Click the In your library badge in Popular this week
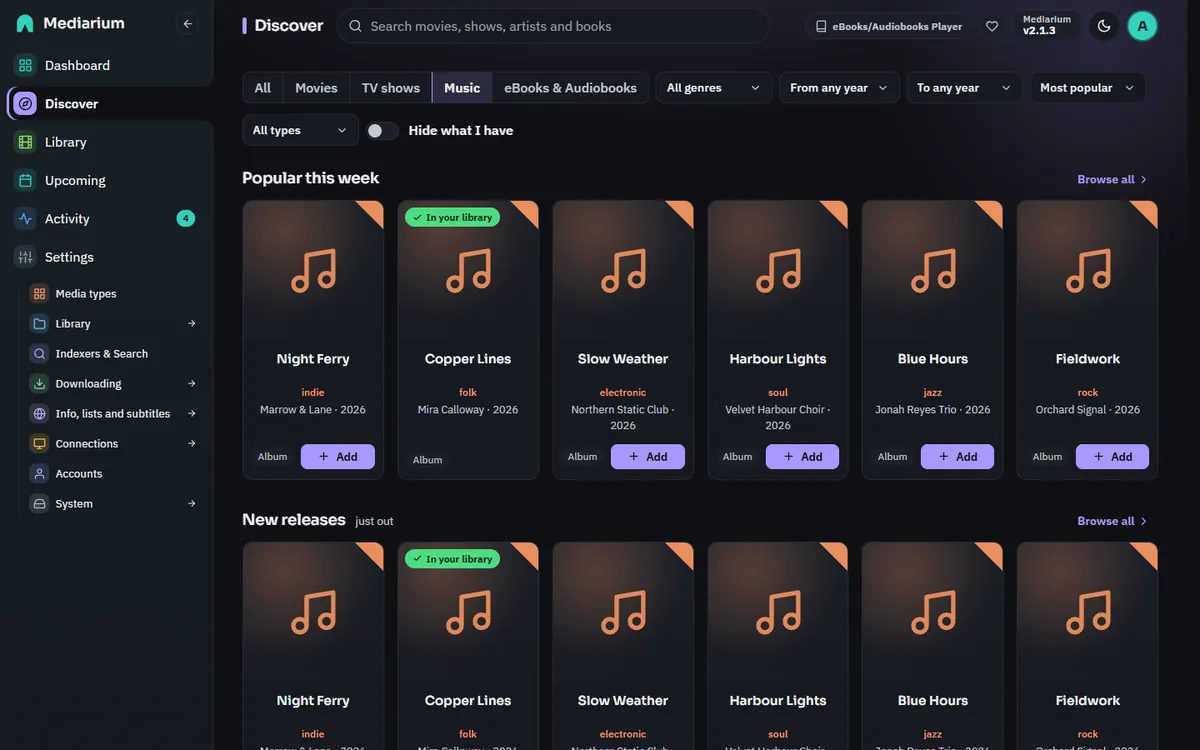 (453, 217)
